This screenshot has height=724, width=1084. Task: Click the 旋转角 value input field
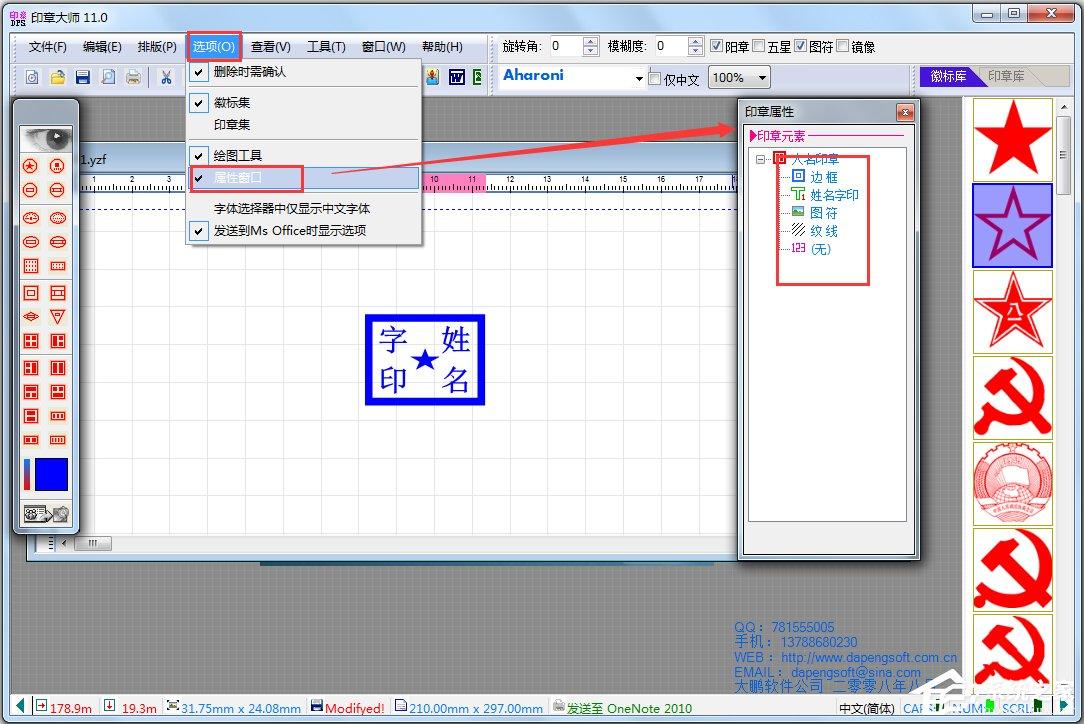[x=566, y=46]
